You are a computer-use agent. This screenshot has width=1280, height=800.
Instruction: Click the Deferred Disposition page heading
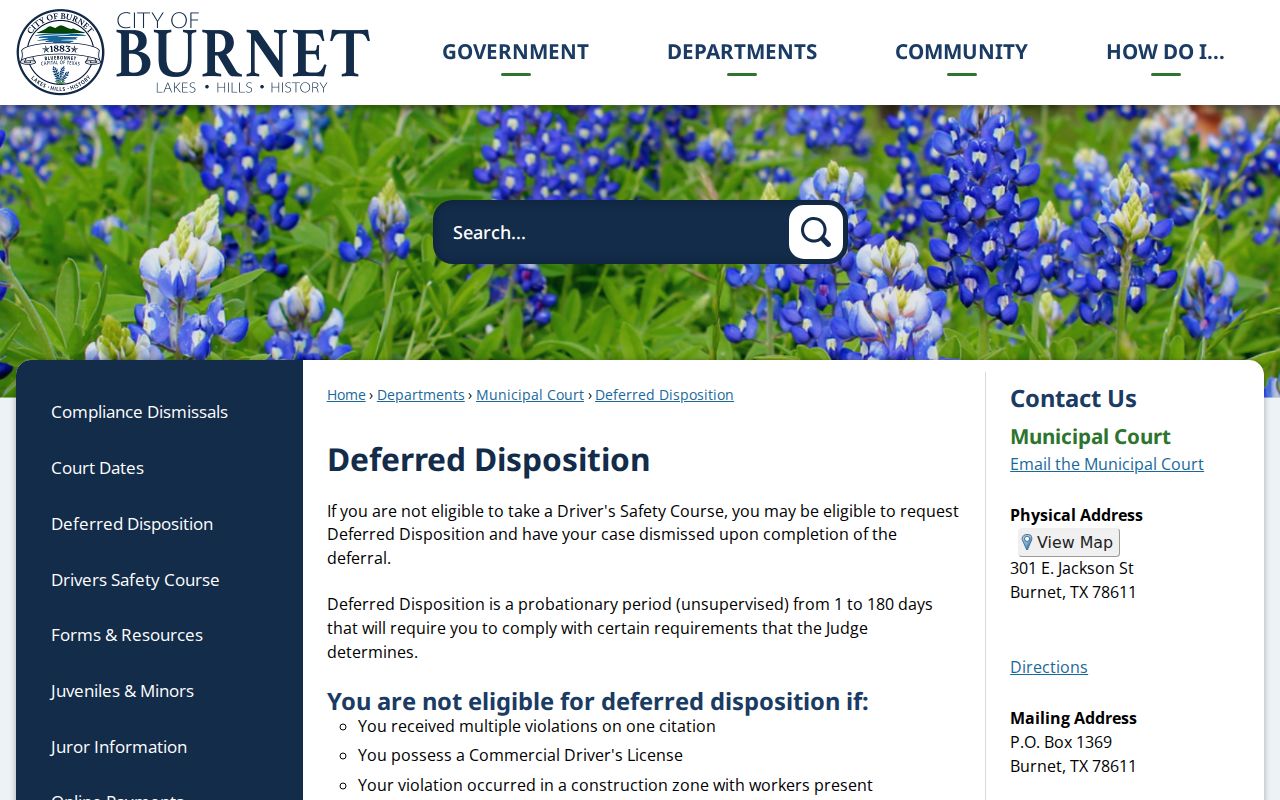tap(488, 460)
